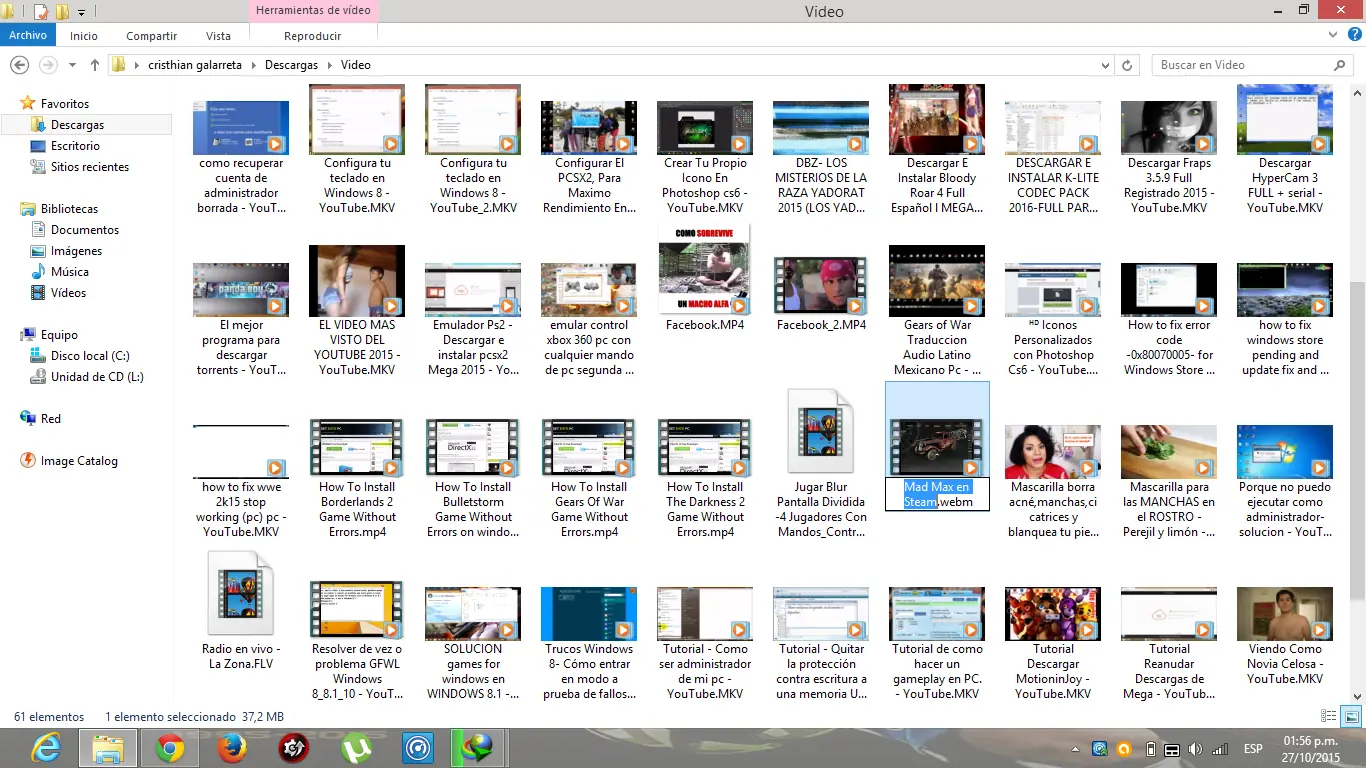This screenshot has height=768, width=1366.
Task: Select Viendo Como Novia Celosa video
Action: [x=1285, y=637]
